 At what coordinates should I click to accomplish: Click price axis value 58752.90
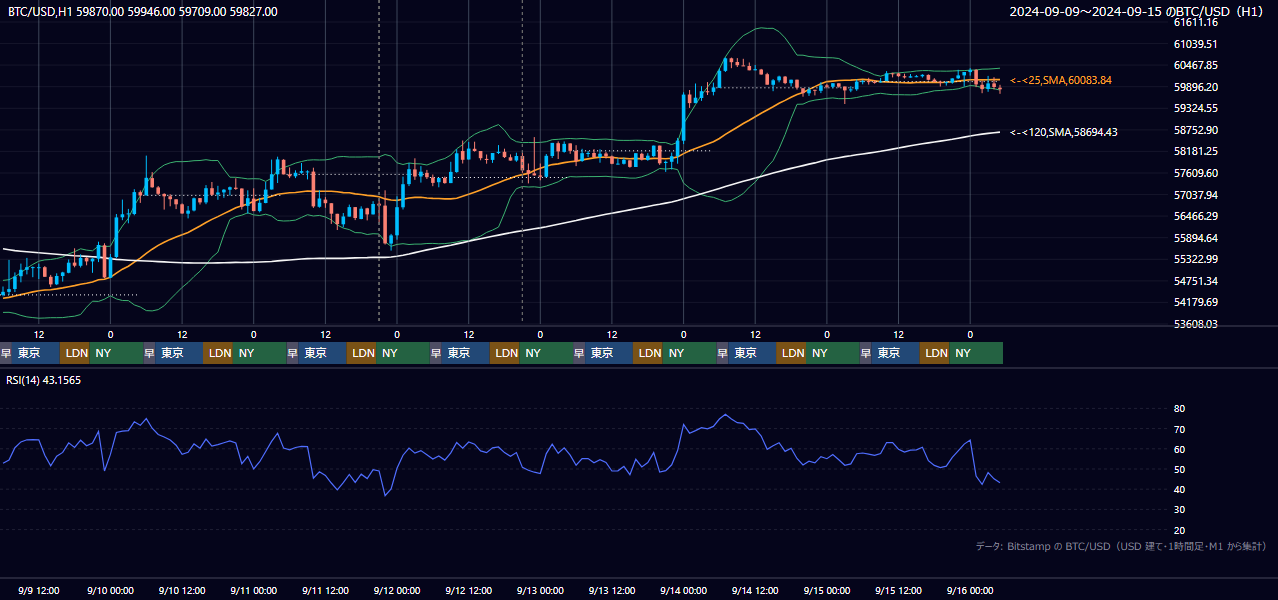point(1195,130)
